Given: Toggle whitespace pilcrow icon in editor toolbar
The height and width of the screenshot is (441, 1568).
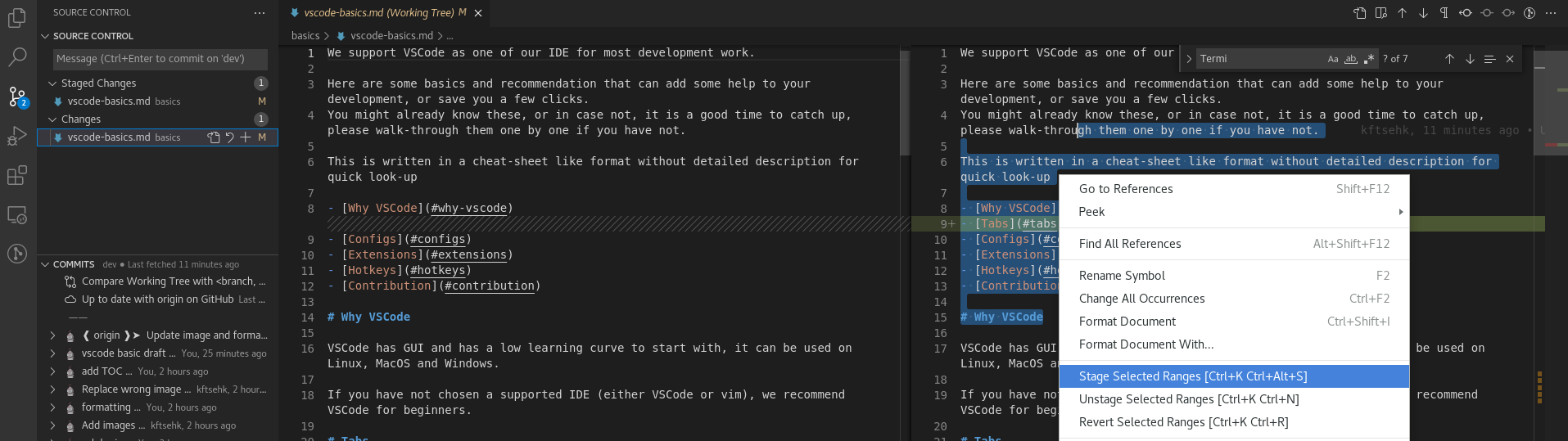Looking at the screenshot, I should click(x=1444, y=13).
